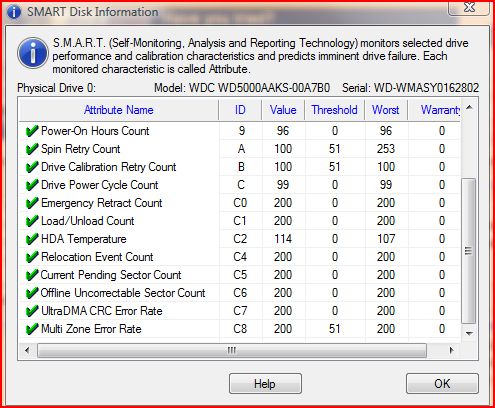Viewport: 495px width, 408px height.
Task: Click serial number WD-WMASY0162802
Action: [x=426, y=88]
